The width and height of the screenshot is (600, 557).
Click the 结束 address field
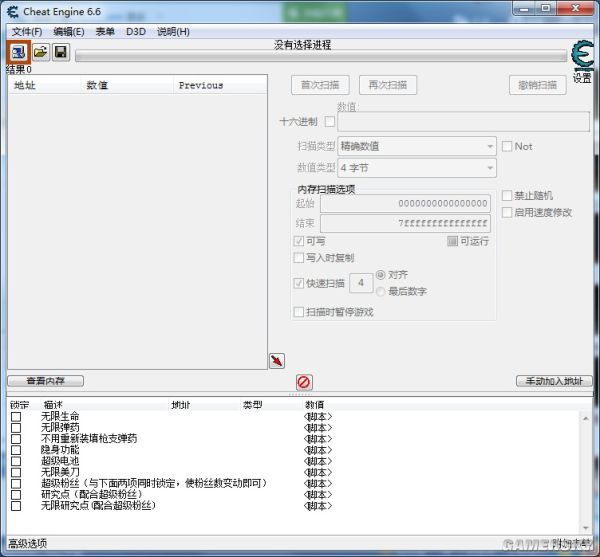tap(406, 223)
